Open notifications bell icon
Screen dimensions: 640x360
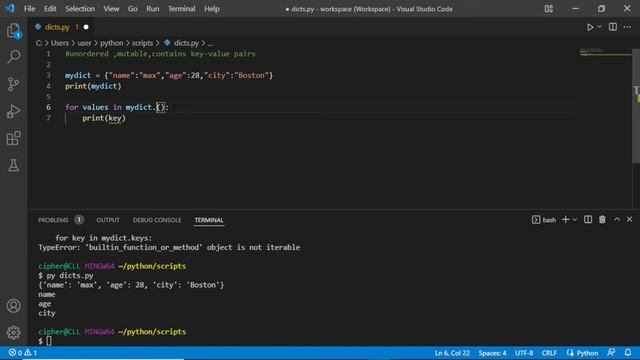click(628, 353)
